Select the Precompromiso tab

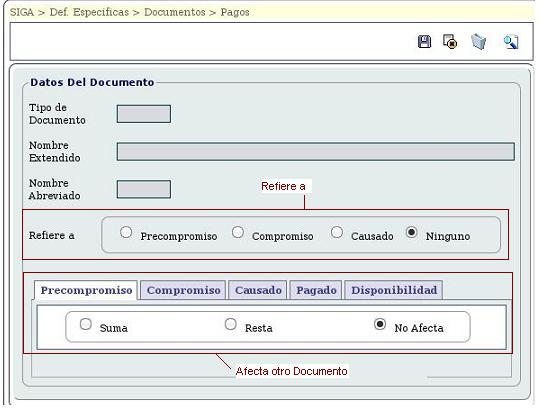pyautogui.click(x=86, y=290)
